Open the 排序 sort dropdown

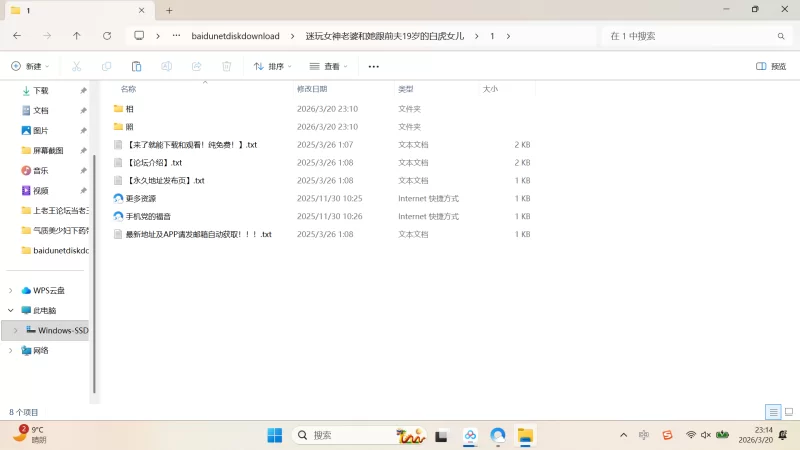[272, 66]
